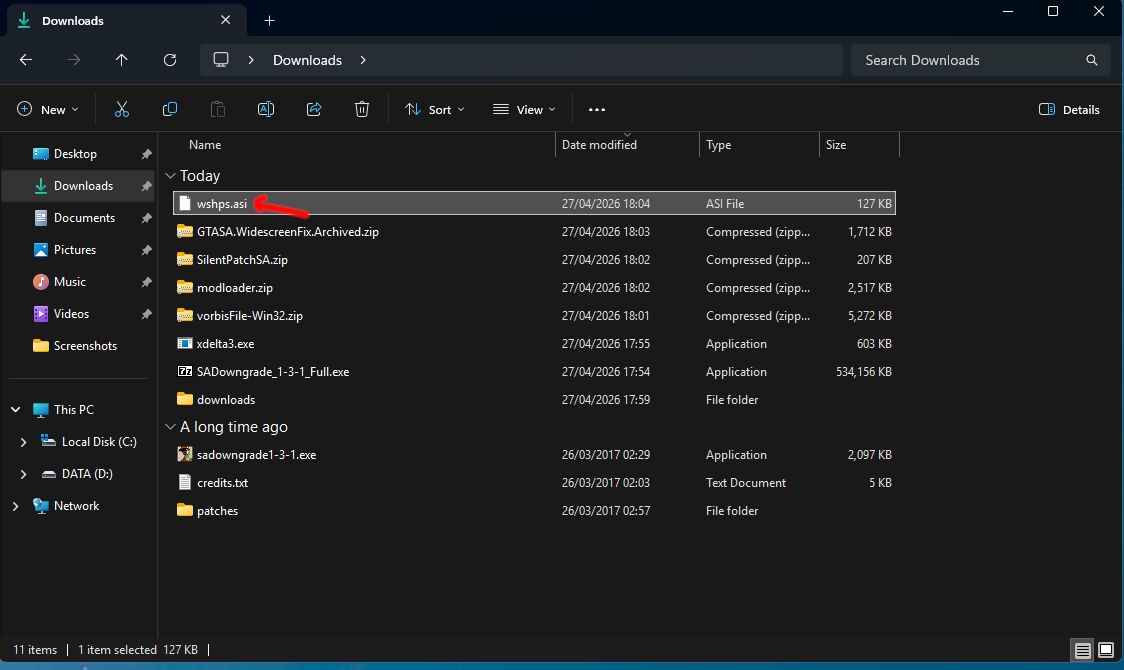Select the xdelta3.exe file icon
This screenshot has width=1124, height=670.
(185, 343)
